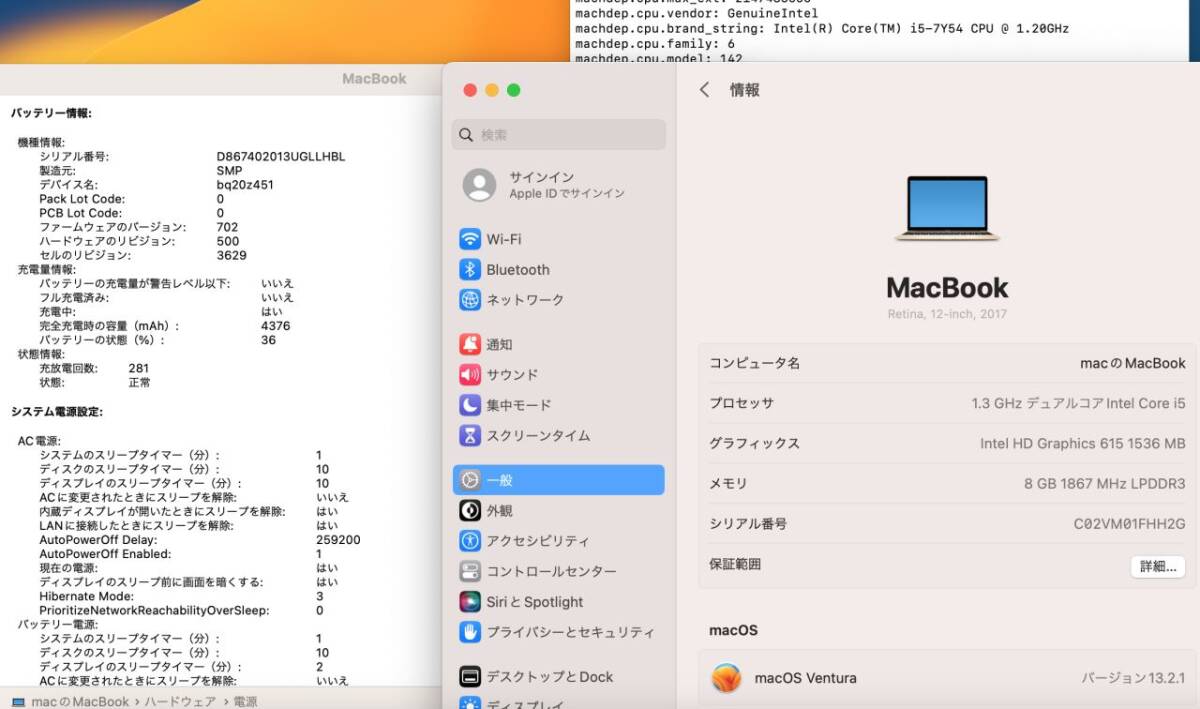The height and width of the screenshot is (709, 1200).
Task: Select Bluetooth in the settings sidebar
Action: tap(520, 269)
